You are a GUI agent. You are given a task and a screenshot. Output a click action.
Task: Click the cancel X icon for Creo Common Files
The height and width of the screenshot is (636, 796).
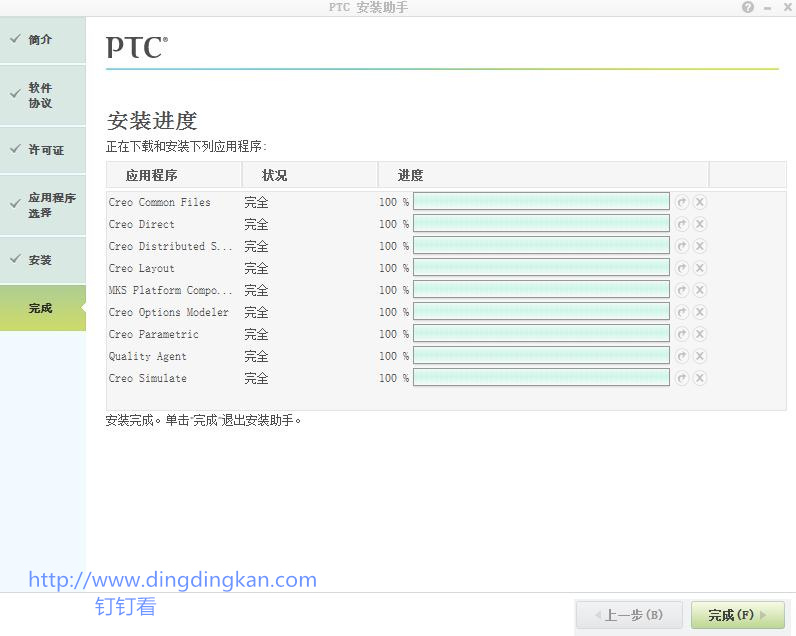click(x=700, y=202)
